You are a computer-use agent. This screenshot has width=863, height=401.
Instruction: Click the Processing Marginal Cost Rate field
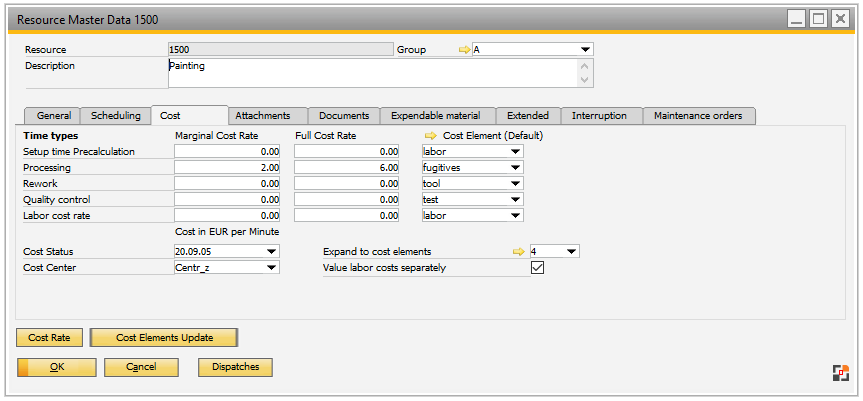click(227, 168)
